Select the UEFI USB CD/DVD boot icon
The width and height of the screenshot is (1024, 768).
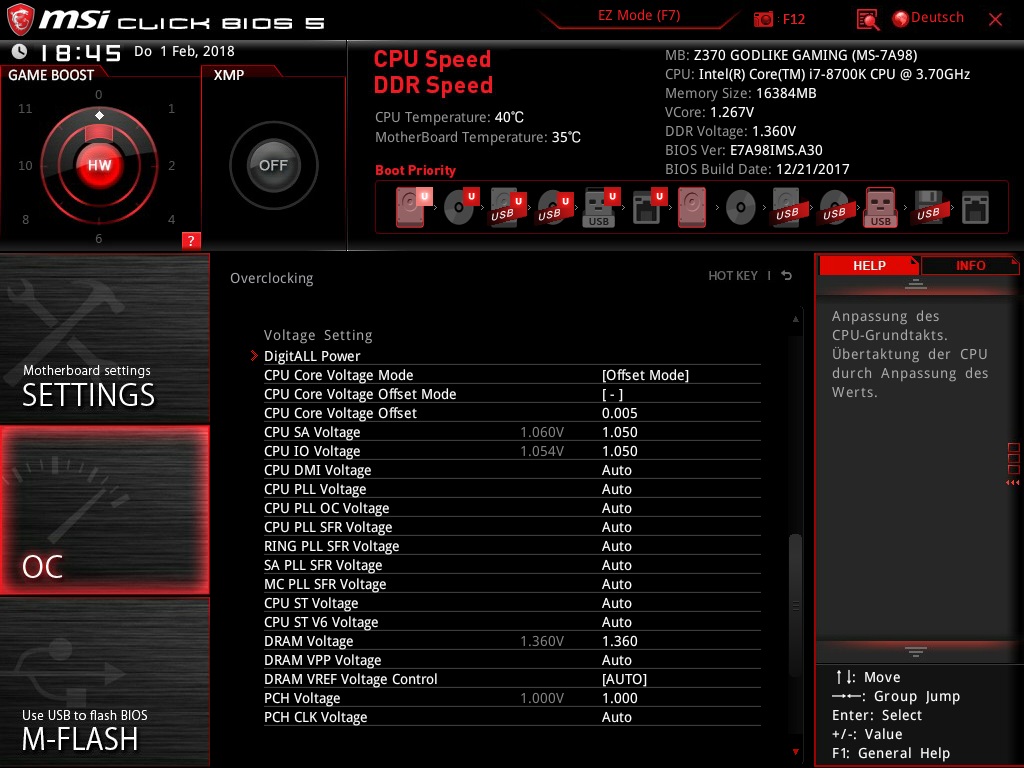click(554, 208)
